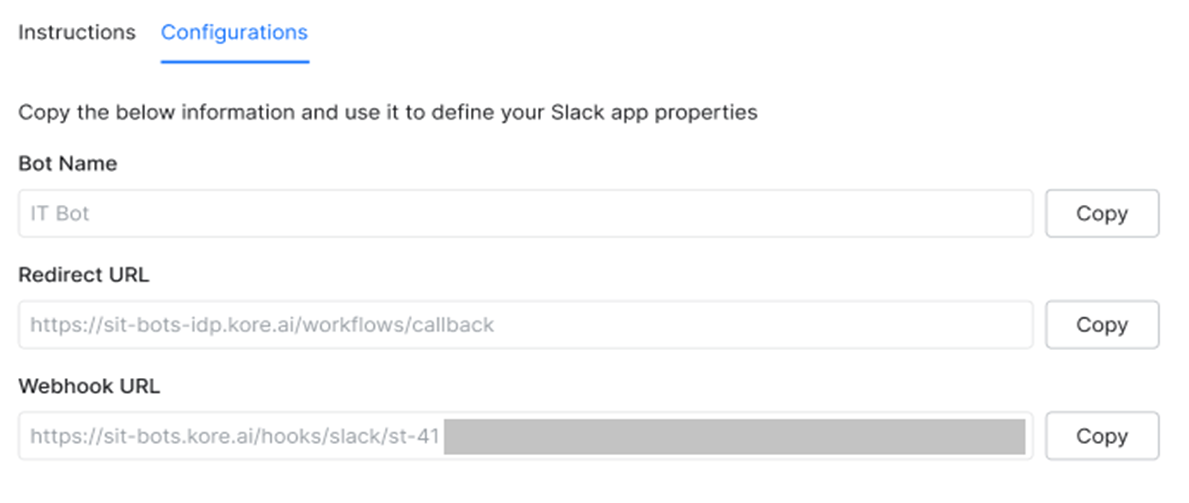The height and width of the screenshot is (503, 1189).
Task: Click the gray redacted block in Webhook URL
Action: 735,436
